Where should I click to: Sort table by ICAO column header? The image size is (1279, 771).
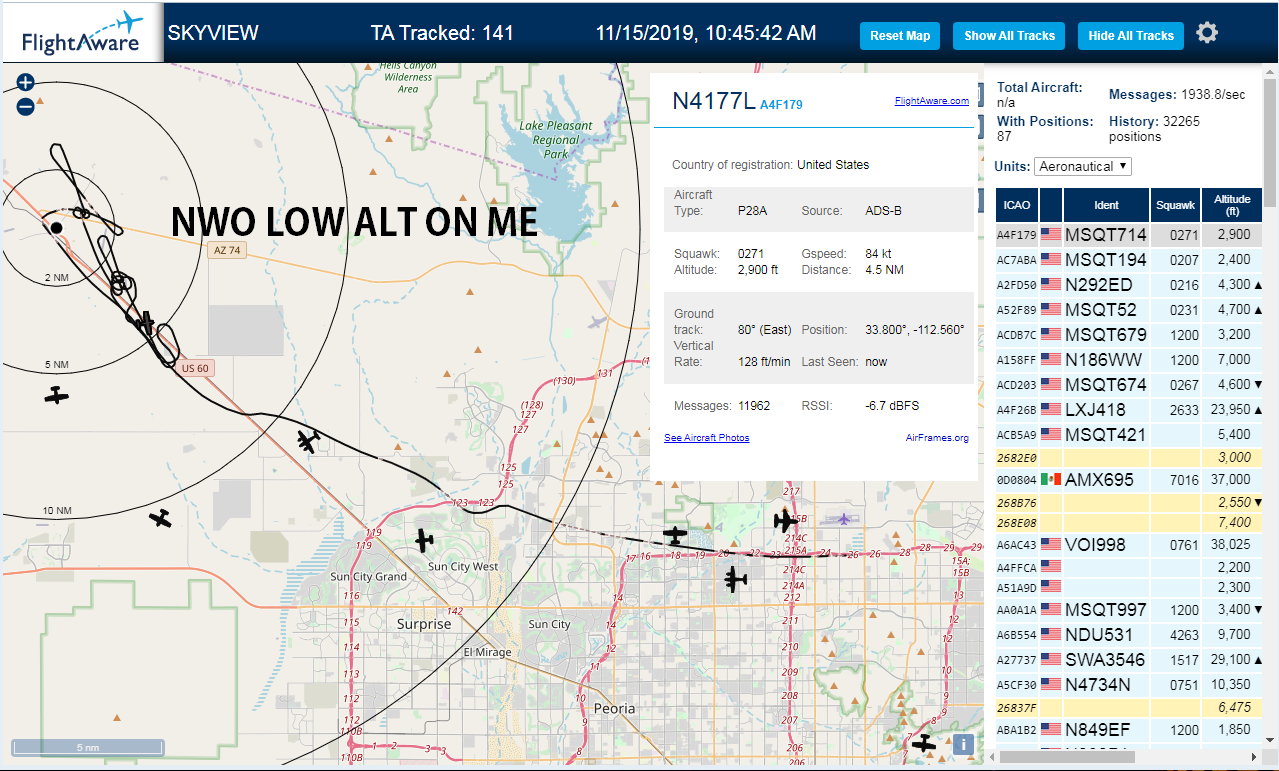[x=1017, y=205]
